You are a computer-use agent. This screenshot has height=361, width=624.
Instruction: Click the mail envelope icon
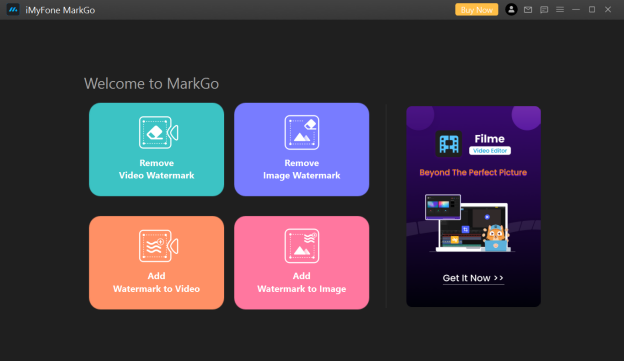(x=528, y=10)
